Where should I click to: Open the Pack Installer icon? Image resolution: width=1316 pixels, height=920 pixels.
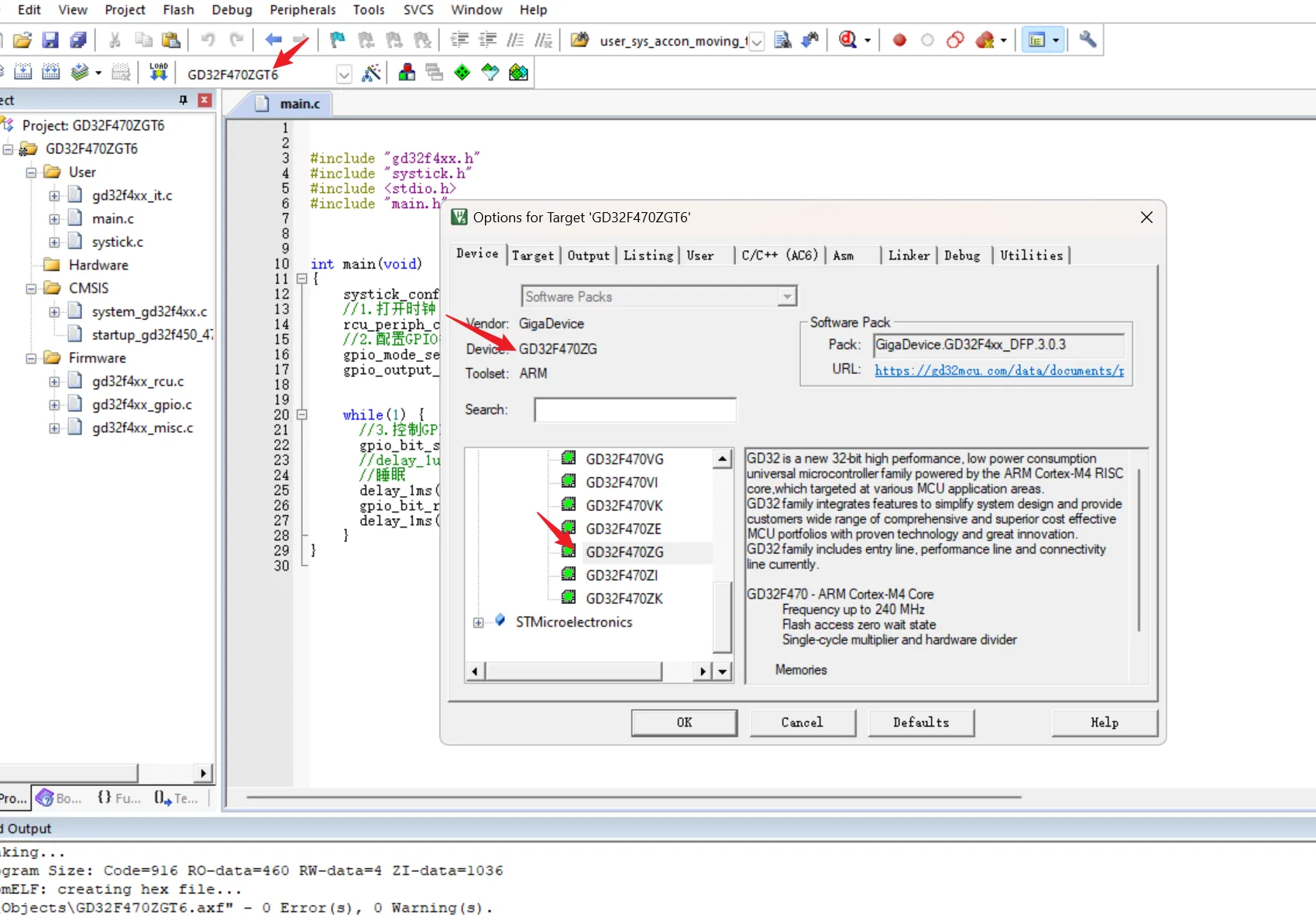[x=518, y=73]
